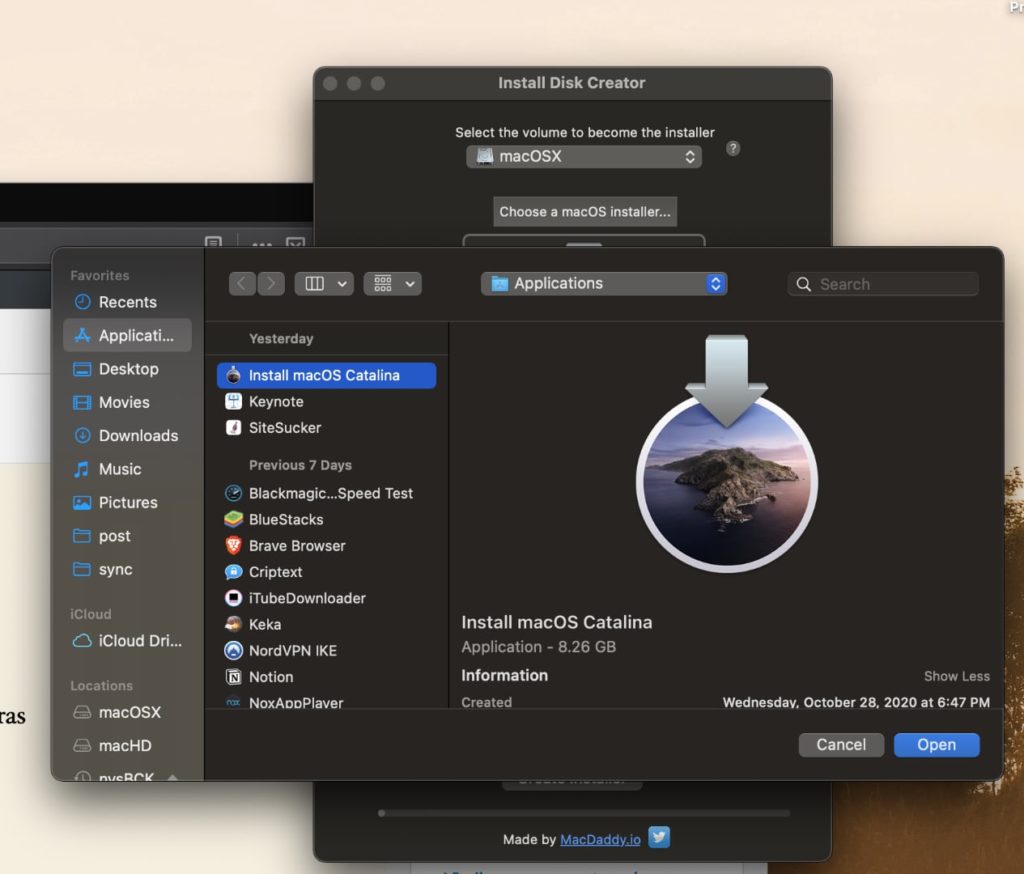Click the help question mark button

(733, 148)
